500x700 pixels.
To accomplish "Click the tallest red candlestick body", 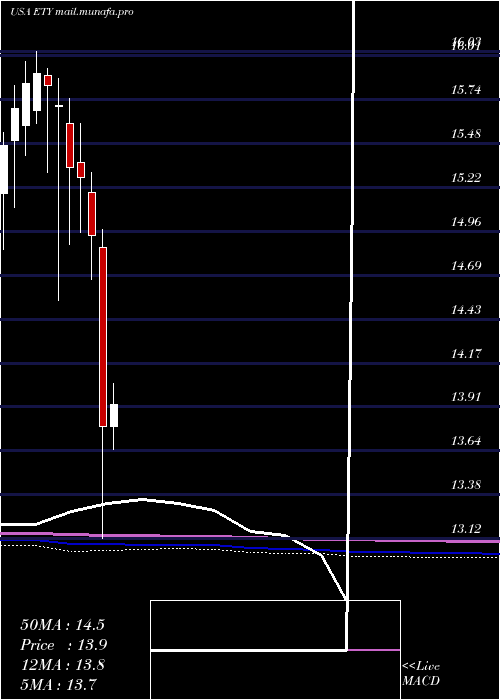I will pos(103,337).
